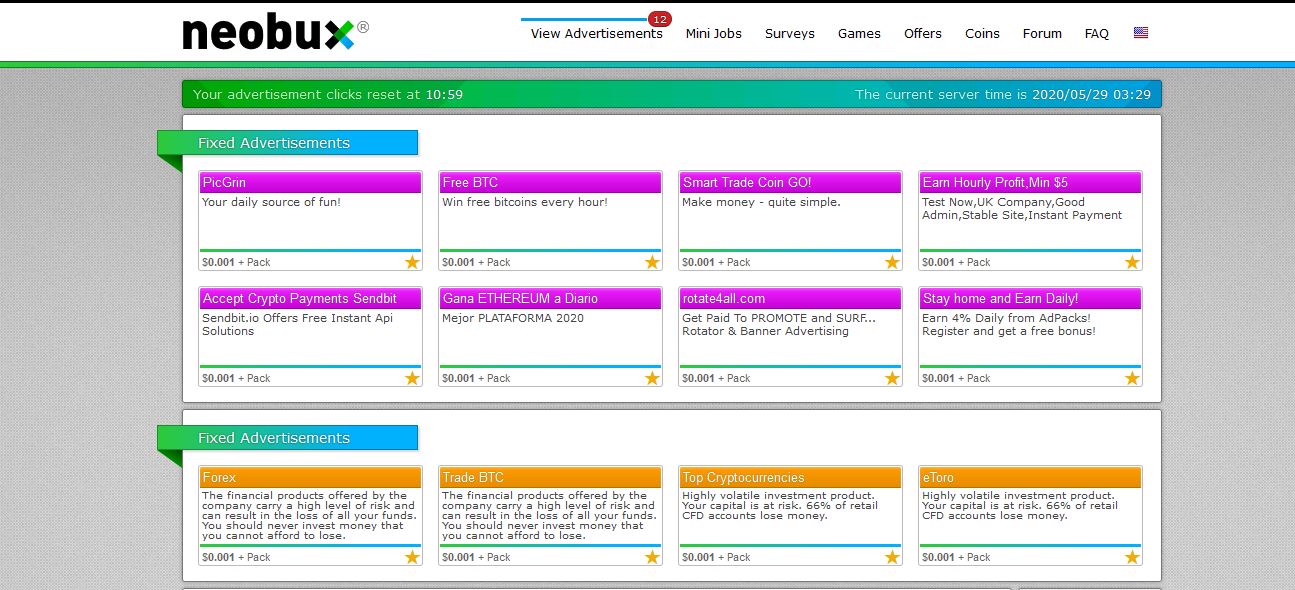Open the Top Cryptocurrencies ad title
1295x590 pixels.
[790, 478]
